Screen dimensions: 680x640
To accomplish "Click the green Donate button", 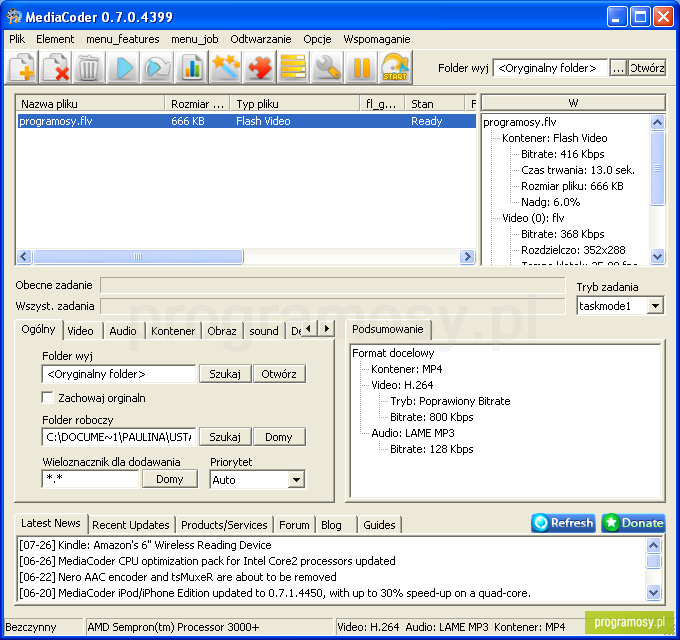I will click(633, 523).
